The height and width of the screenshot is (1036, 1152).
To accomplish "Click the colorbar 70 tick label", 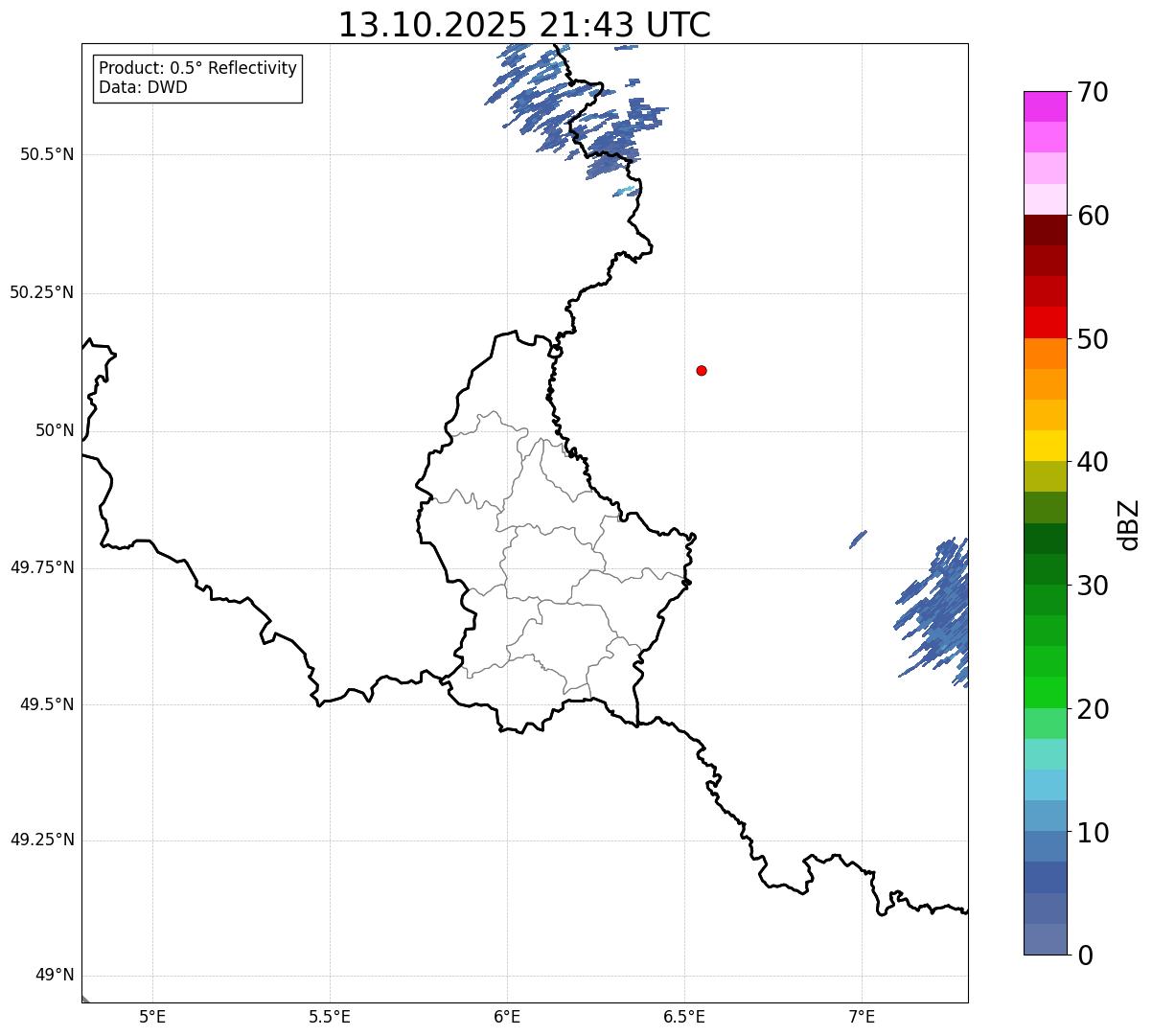I will (1093, 92).
